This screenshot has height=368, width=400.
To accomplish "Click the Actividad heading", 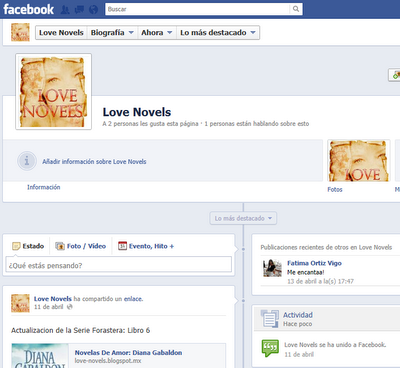I will tap(298, 315).
